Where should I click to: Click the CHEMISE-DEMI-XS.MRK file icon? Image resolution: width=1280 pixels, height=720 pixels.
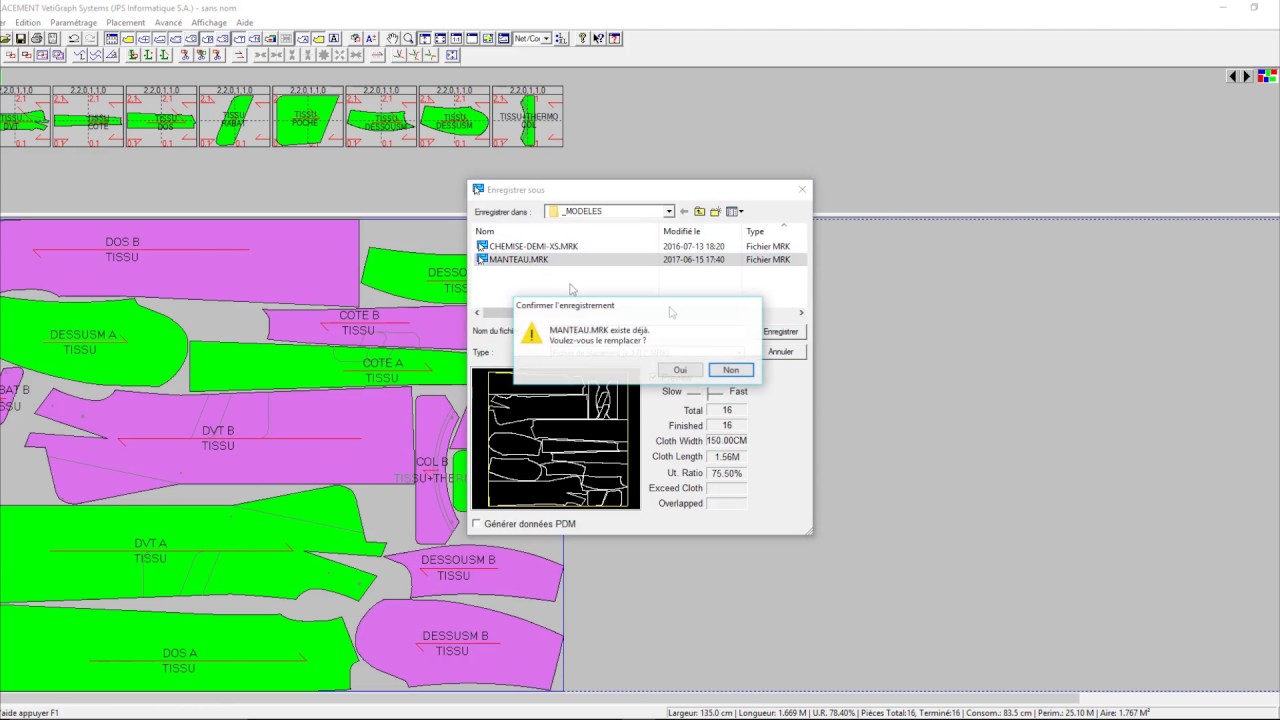pyautogui.click(x=482, y=246)
